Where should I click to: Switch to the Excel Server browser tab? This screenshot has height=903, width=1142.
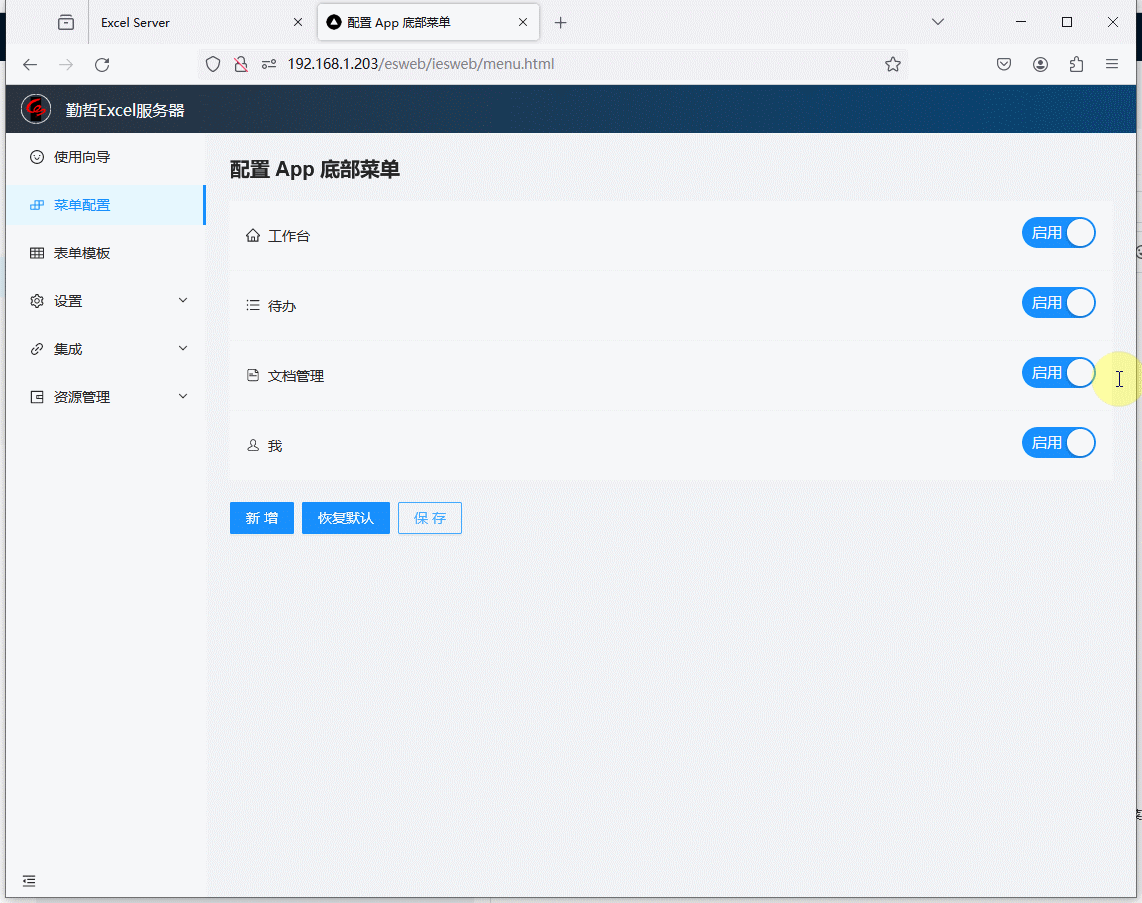pyautogui.click(x=180, y=22)
